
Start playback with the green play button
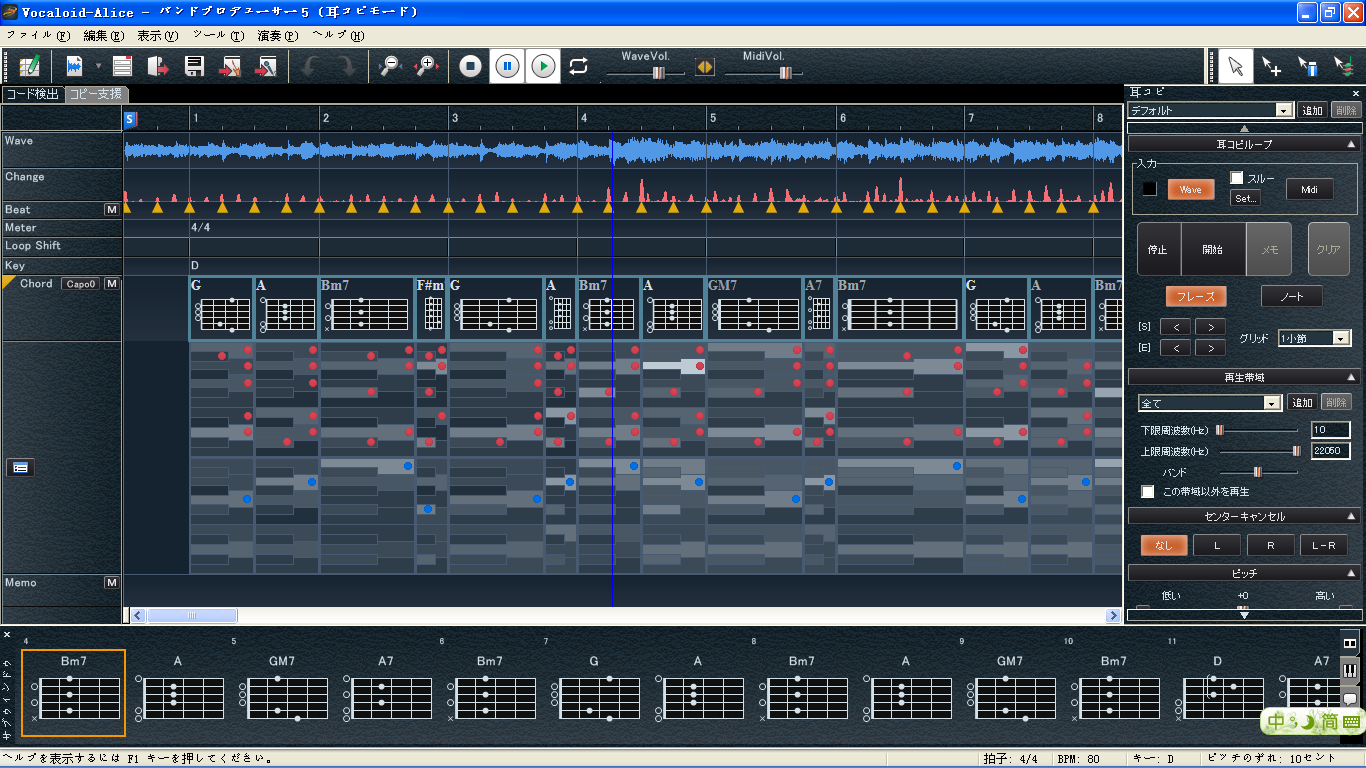coord(543,66)
